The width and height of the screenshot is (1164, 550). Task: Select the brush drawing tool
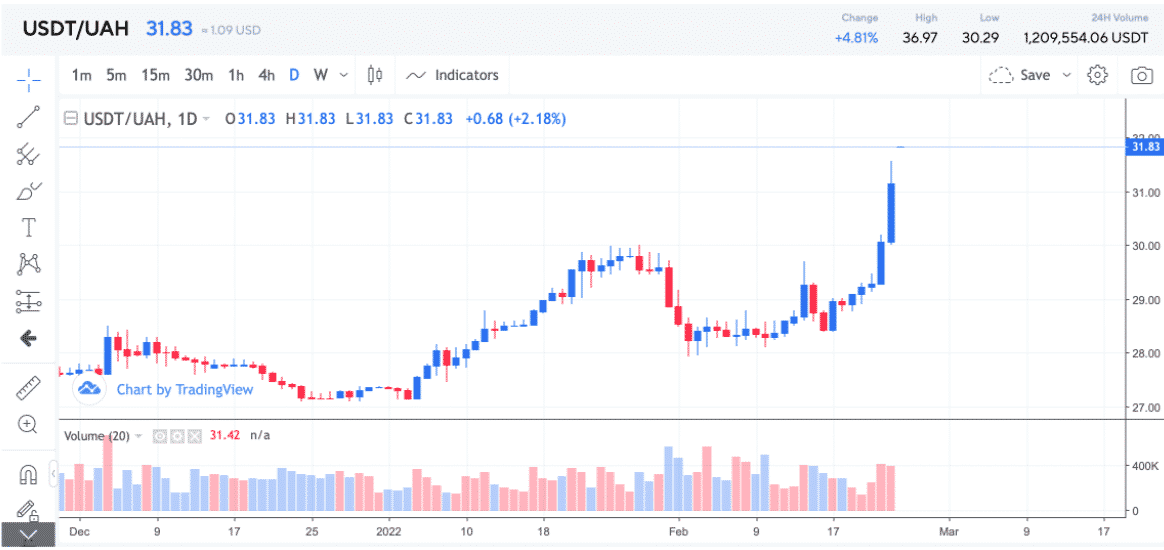(28, 191)
